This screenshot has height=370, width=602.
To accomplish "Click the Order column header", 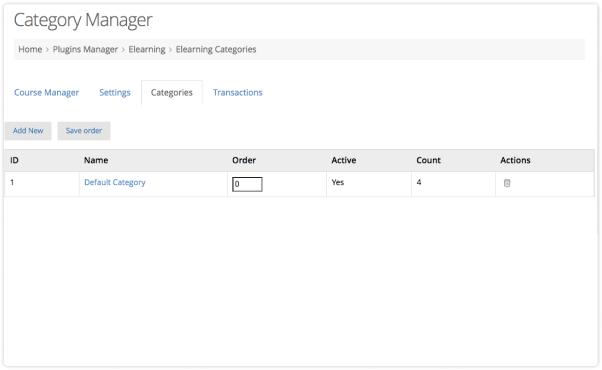I will (244, 160).
